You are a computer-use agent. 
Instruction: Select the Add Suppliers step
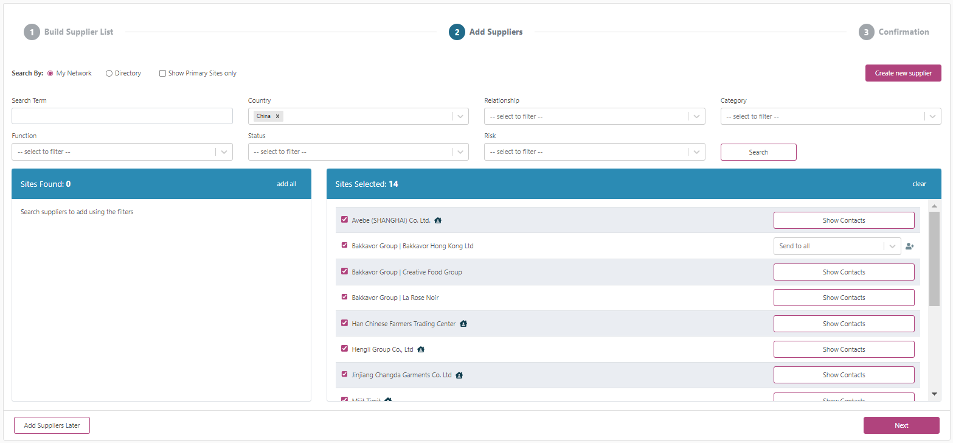click(x=495, y=32)
